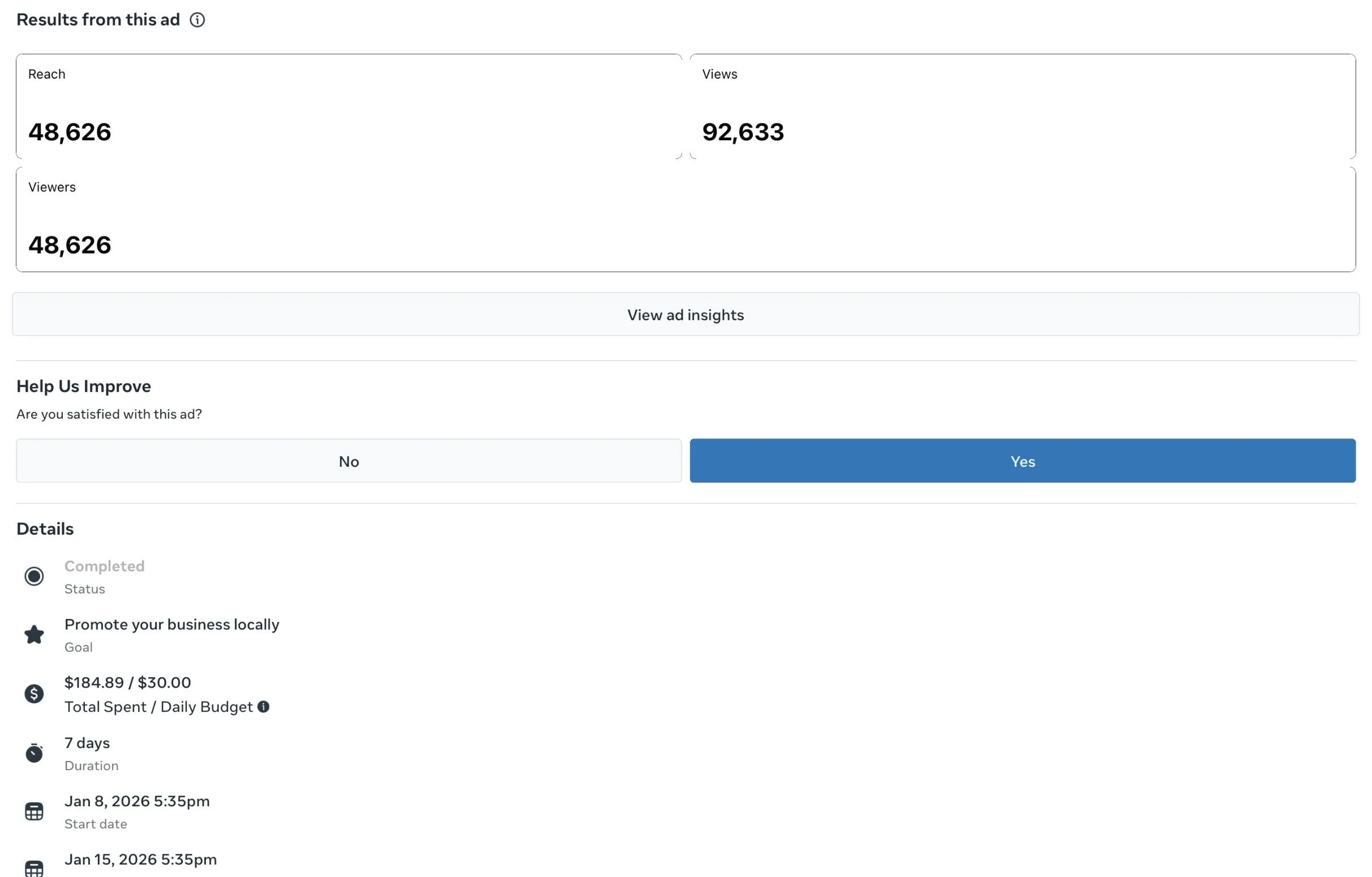Click the $184.89 / $30.00 amount

(127, 683)
